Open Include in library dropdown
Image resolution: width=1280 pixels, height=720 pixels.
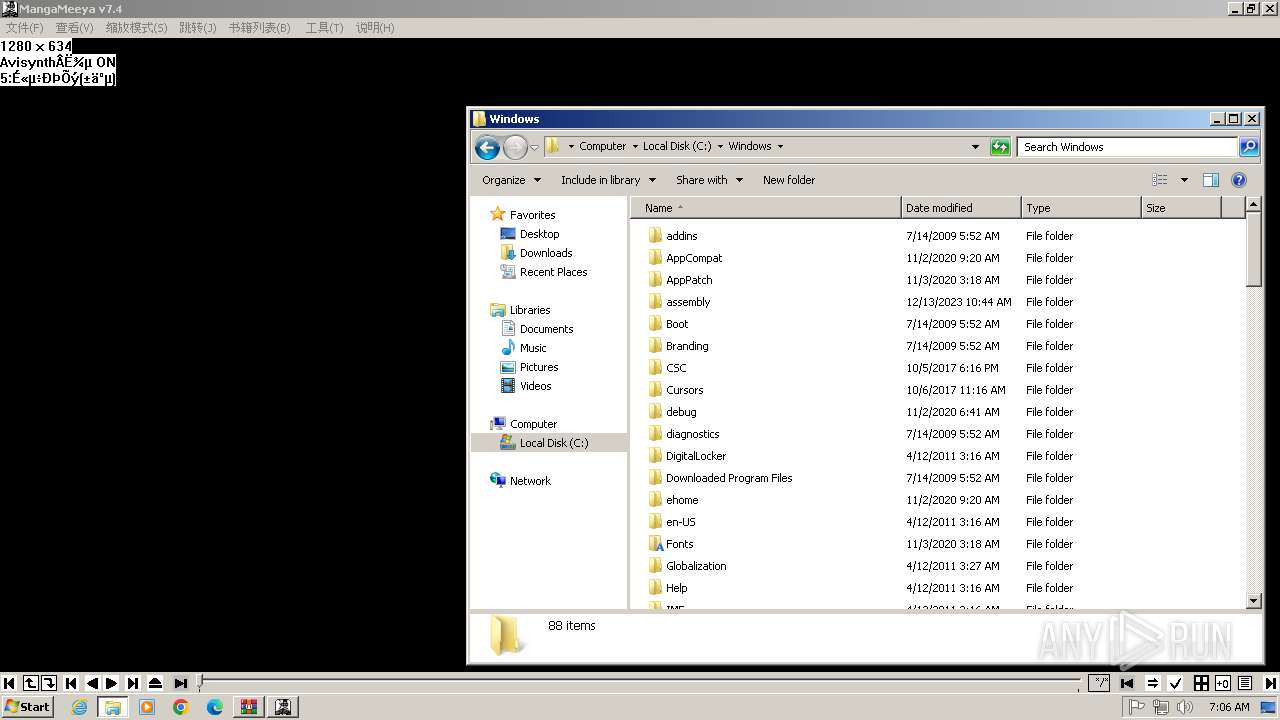(608, 180)
